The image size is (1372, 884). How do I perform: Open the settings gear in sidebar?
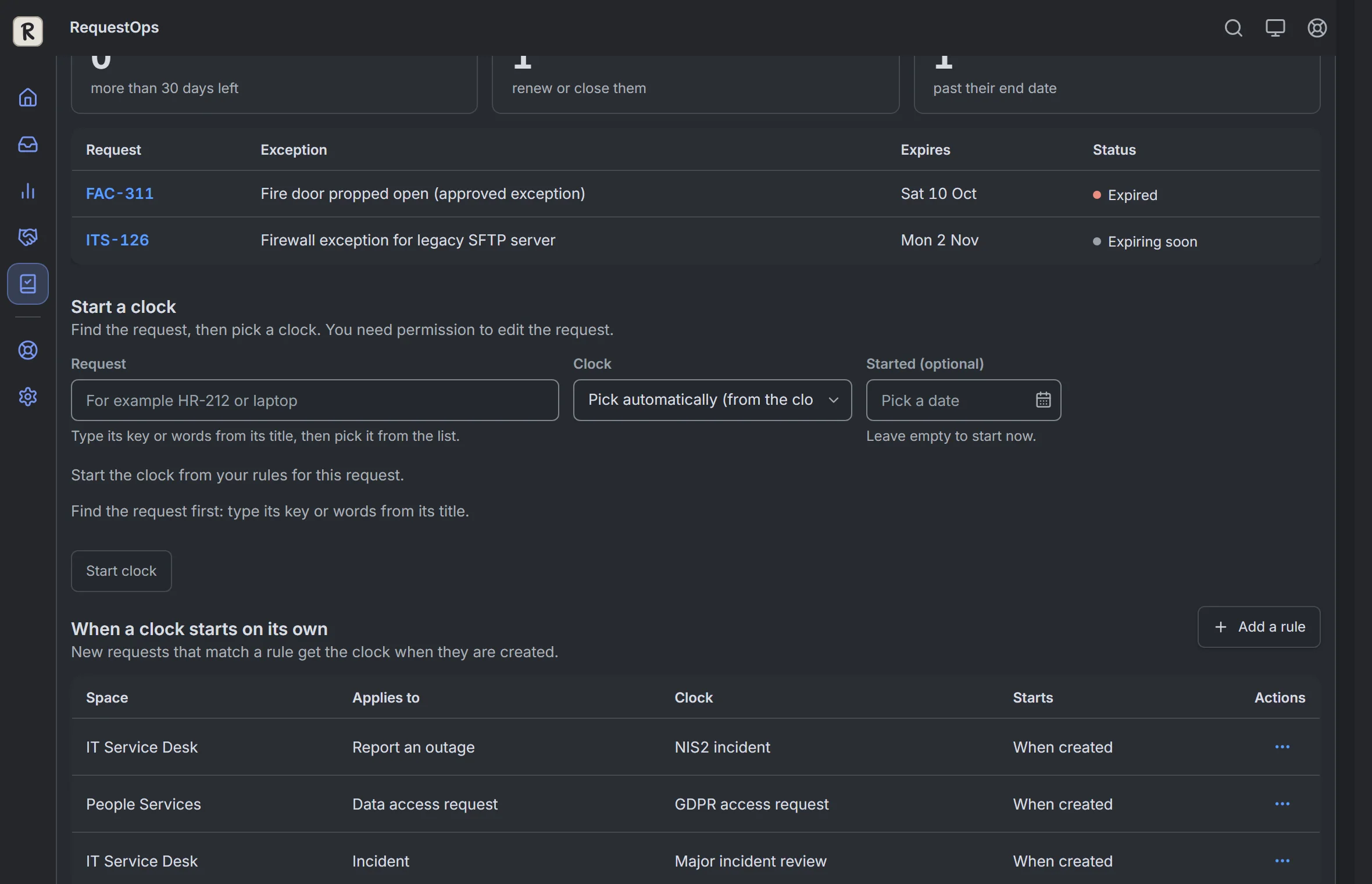28,397
